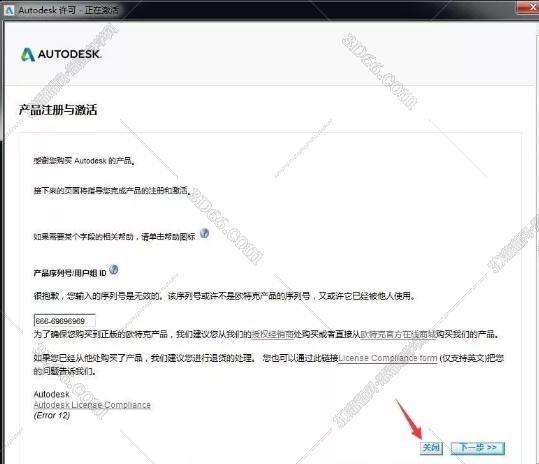Close the Autodesk licensing window with X
The height and width of the screenshot is (464, 539).
(x=528, y=7)
